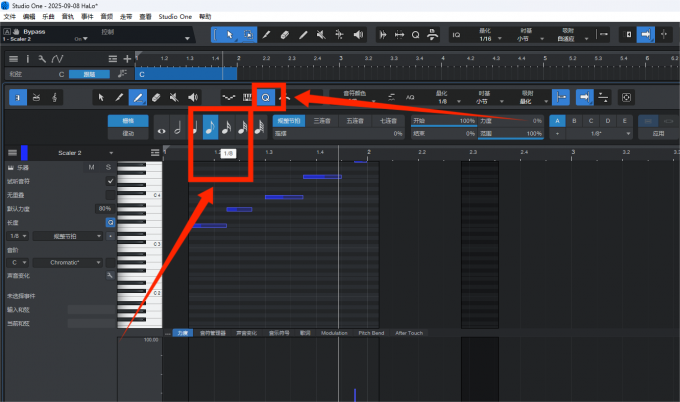Viewport: 680px width, 402px height.
Task: Select the Paint (pencil) tool in editor toolbar
Action: coord(137,97)
